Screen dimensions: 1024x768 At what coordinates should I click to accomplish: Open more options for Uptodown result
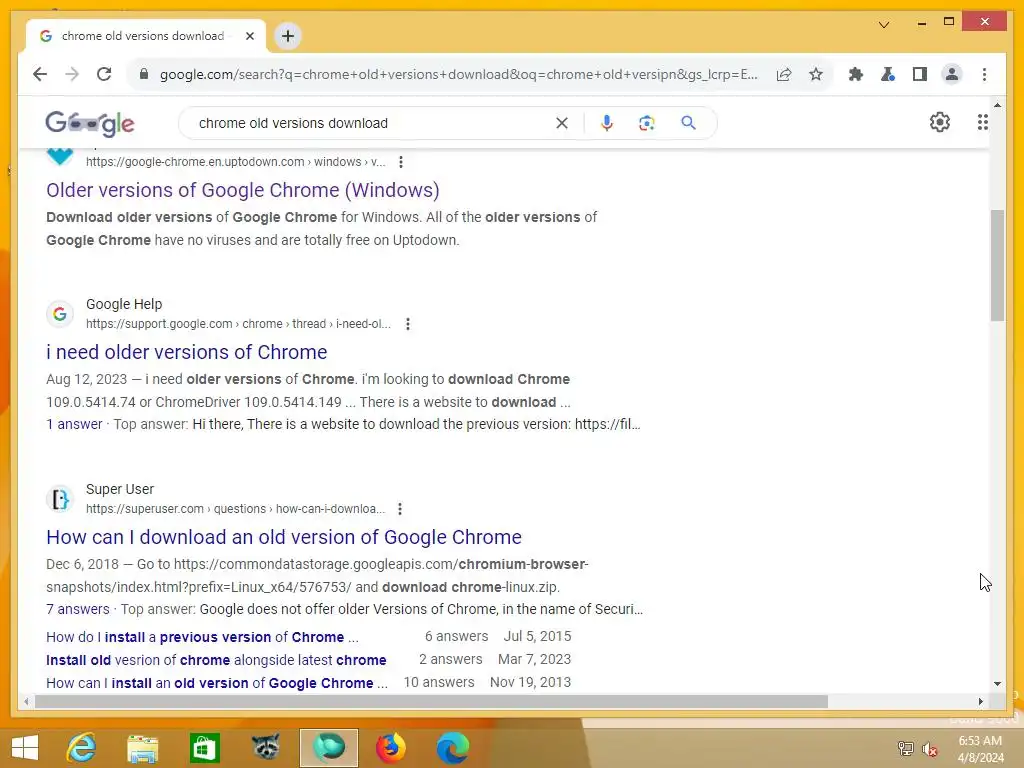[400, 162]
